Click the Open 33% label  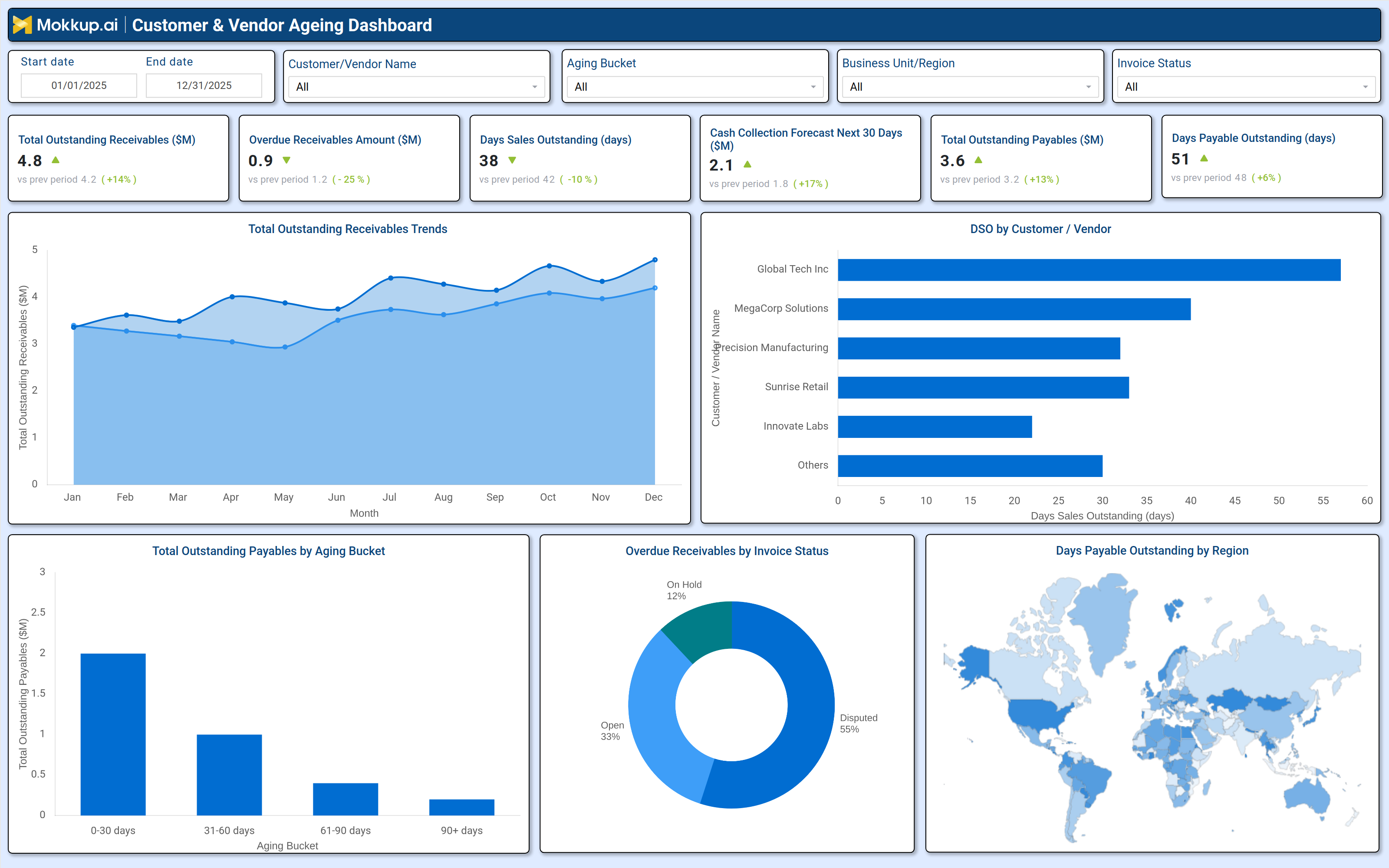point(612,731)
